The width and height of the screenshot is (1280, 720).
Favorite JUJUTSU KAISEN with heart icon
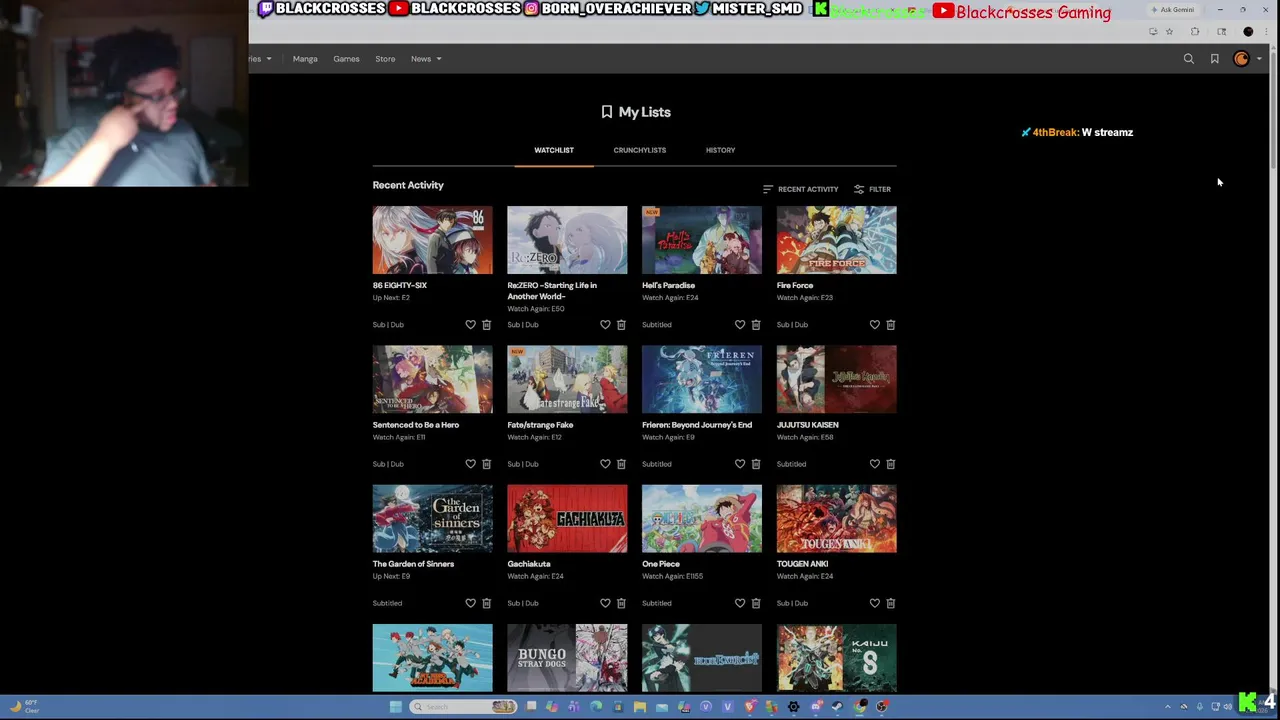pos(875,464)
